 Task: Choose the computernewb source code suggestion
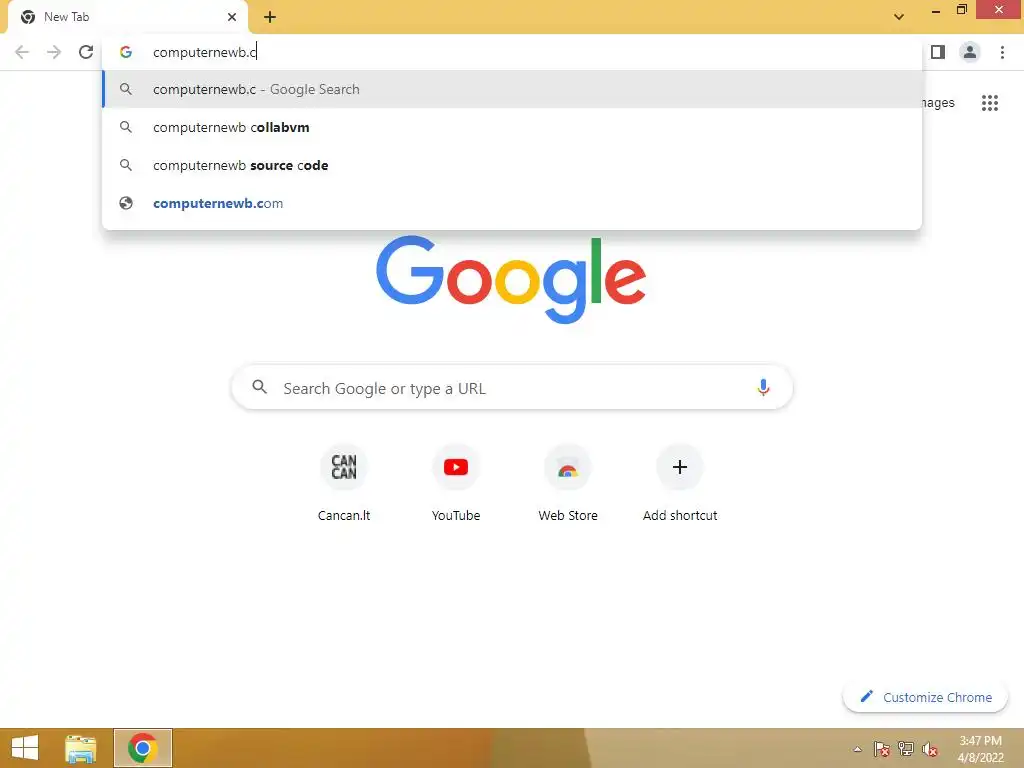pyautogui.click(x=513, y=165)
